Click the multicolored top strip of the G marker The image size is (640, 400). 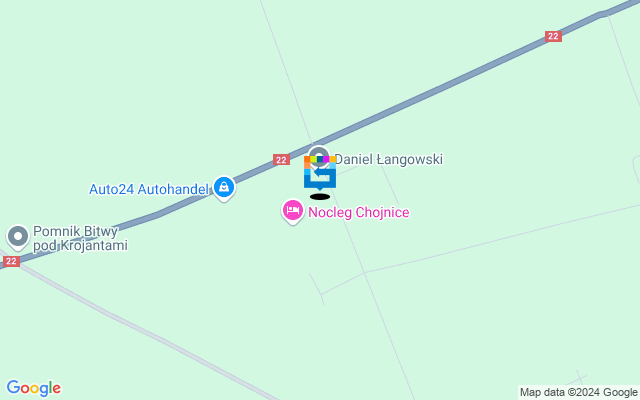(320, 159)
